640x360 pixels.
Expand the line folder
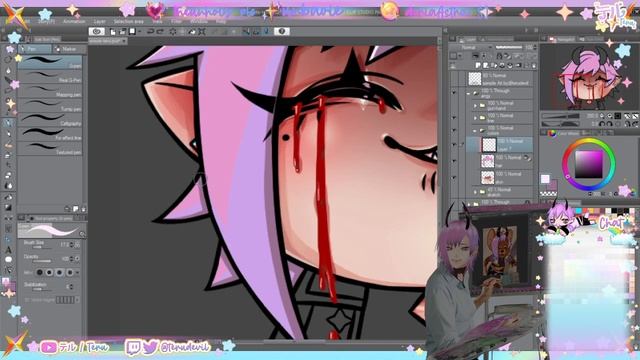[475, 118]
